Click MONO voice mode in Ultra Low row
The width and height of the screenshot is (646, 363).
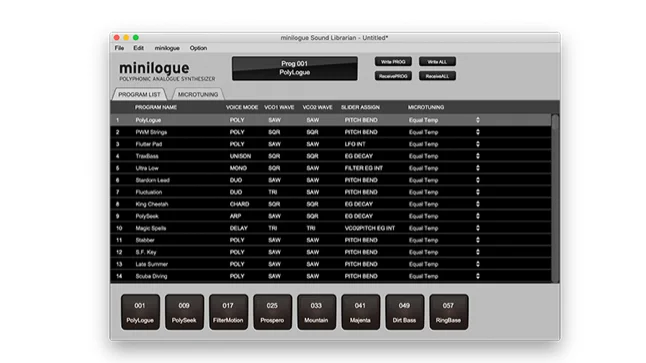pos(238,168)
